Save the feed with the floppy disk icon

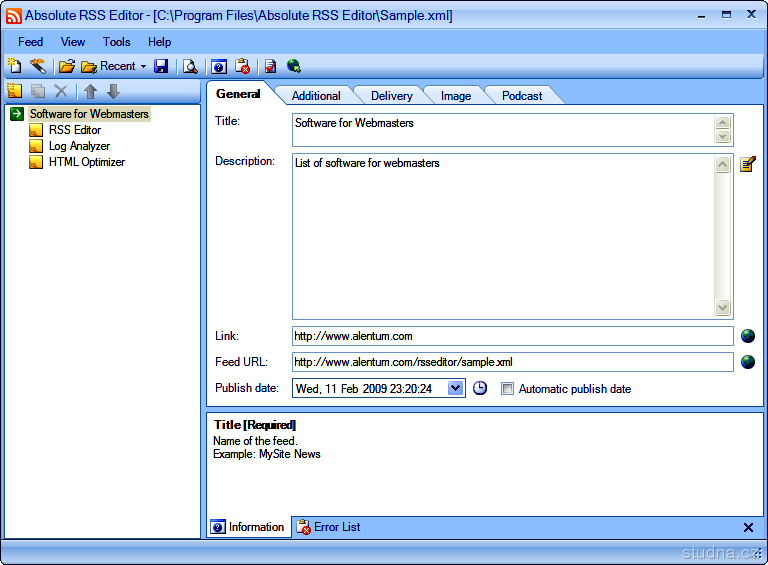pyautogui.click(x=161, y=67)
